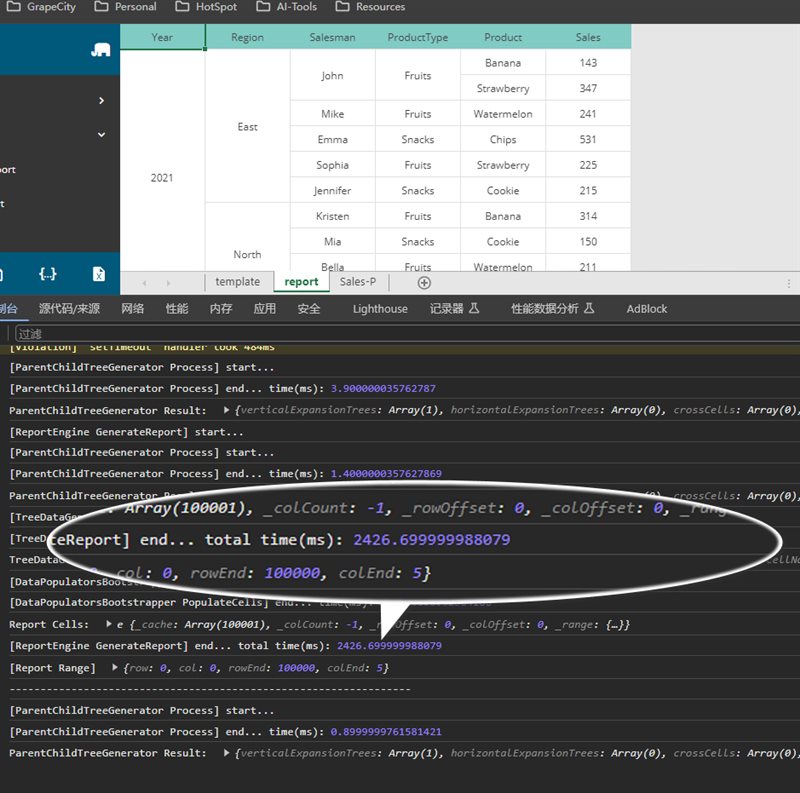Click the Excel export file icon
This screenshot has height=793, width=800.
pos(99,275)
